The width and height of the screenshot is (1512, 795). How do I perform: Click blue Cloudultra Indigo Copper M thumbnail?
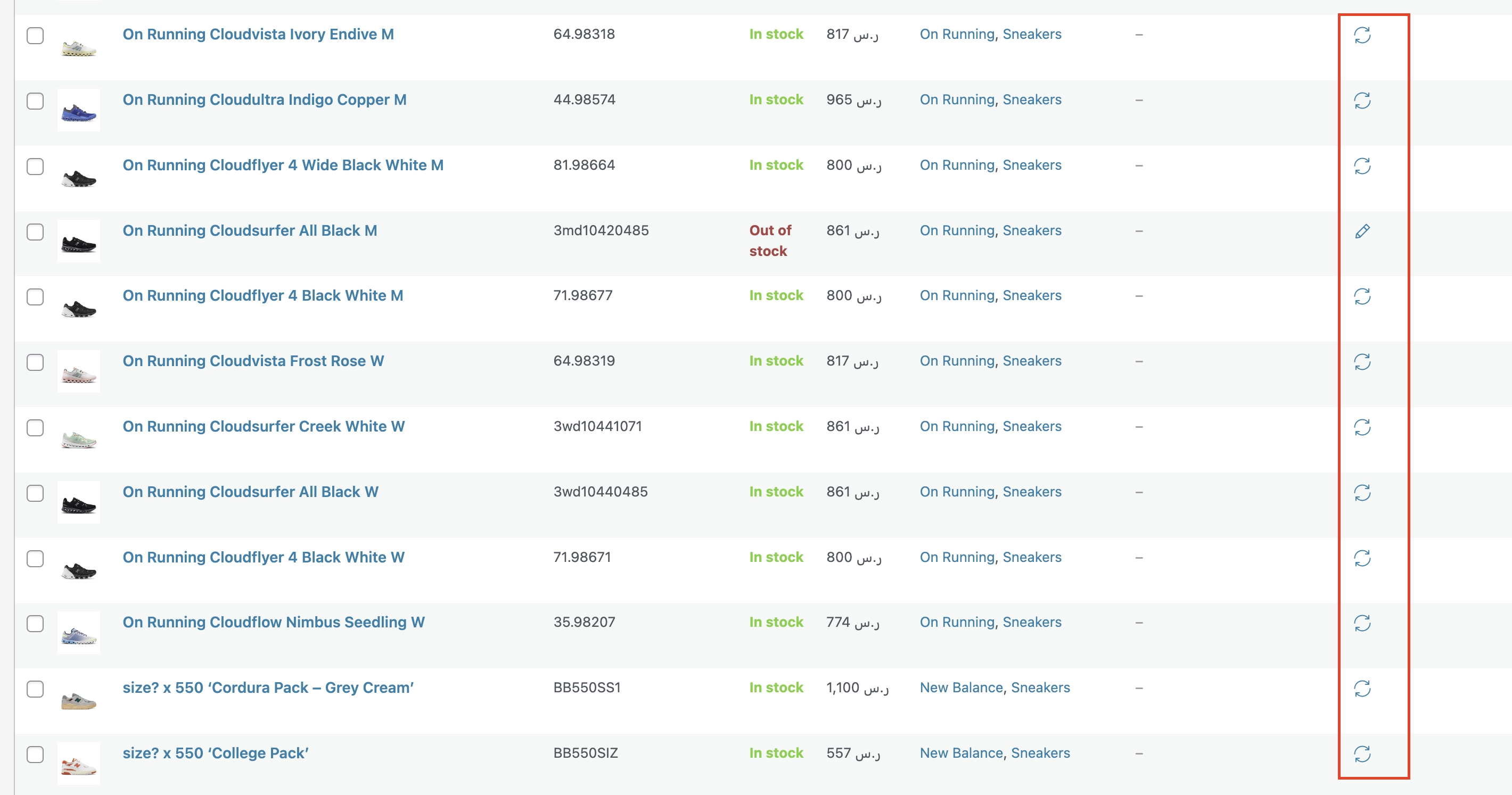click(79, 110)
